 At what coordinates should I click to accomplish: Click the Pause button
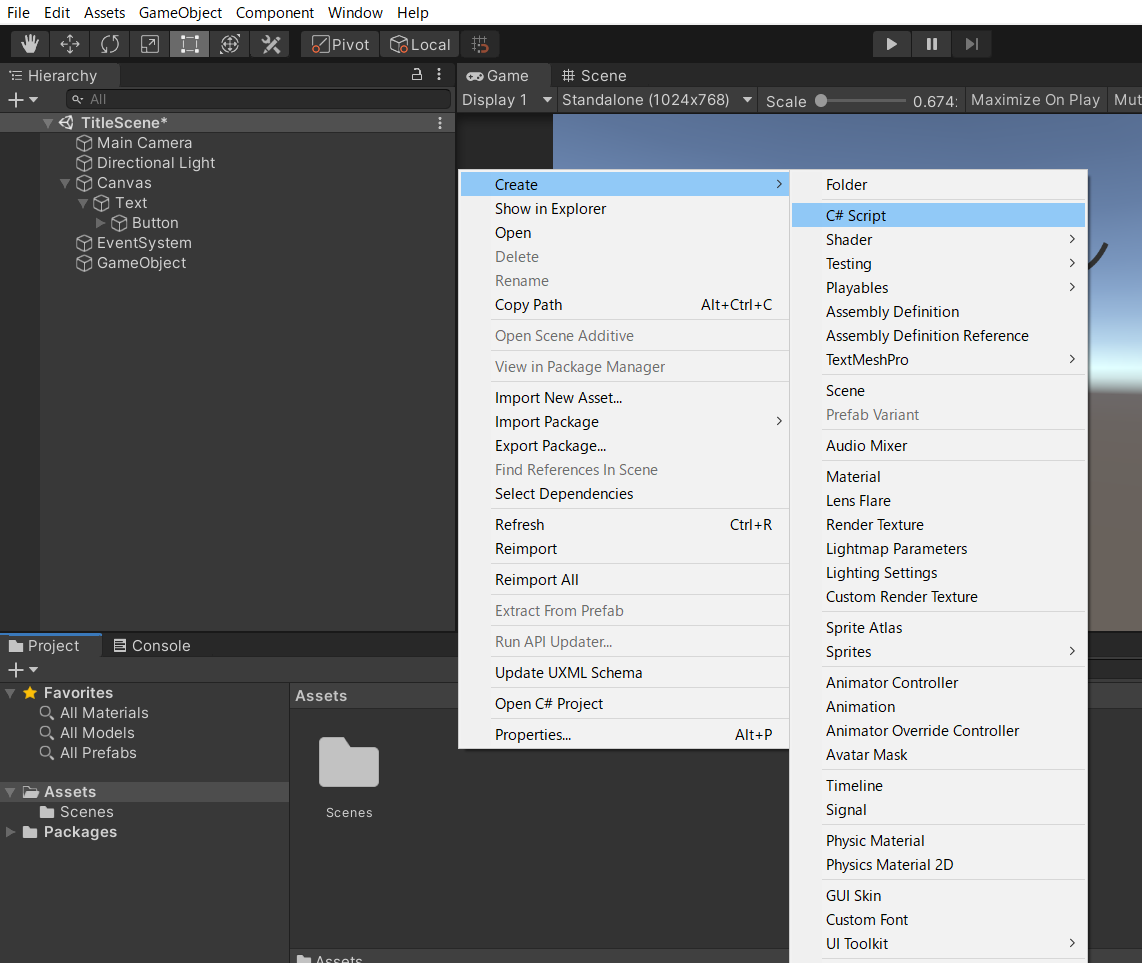pos(932,44)
